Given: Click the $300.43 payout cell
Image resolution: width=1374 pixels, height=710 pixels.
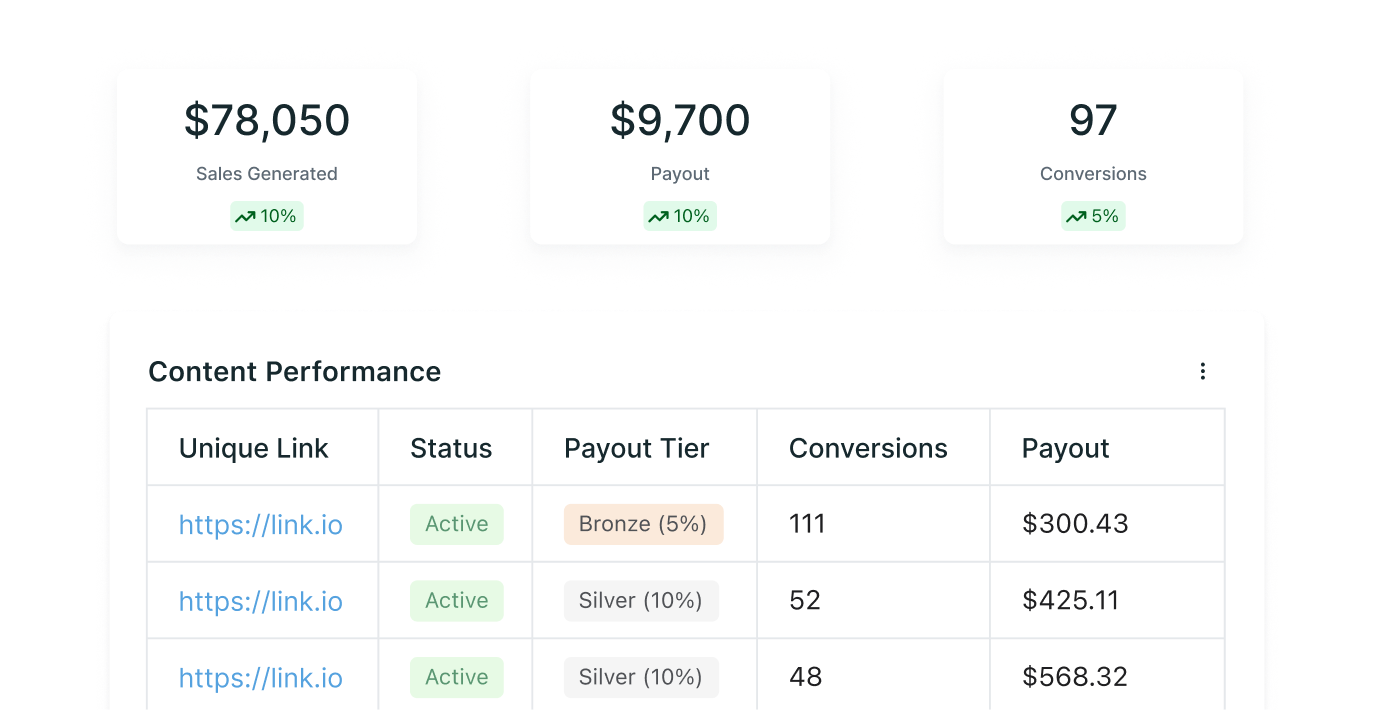Looking at the screenshot, I should (1075, 524).
